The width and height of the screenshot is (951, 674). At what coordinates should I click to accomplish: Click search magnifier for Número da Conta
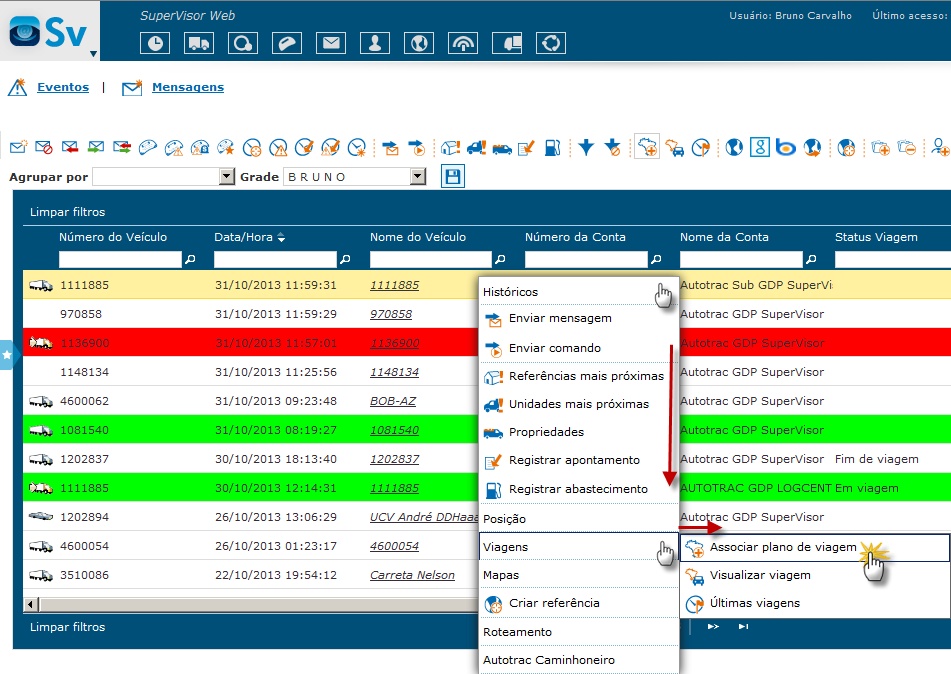tap(656, 259)
